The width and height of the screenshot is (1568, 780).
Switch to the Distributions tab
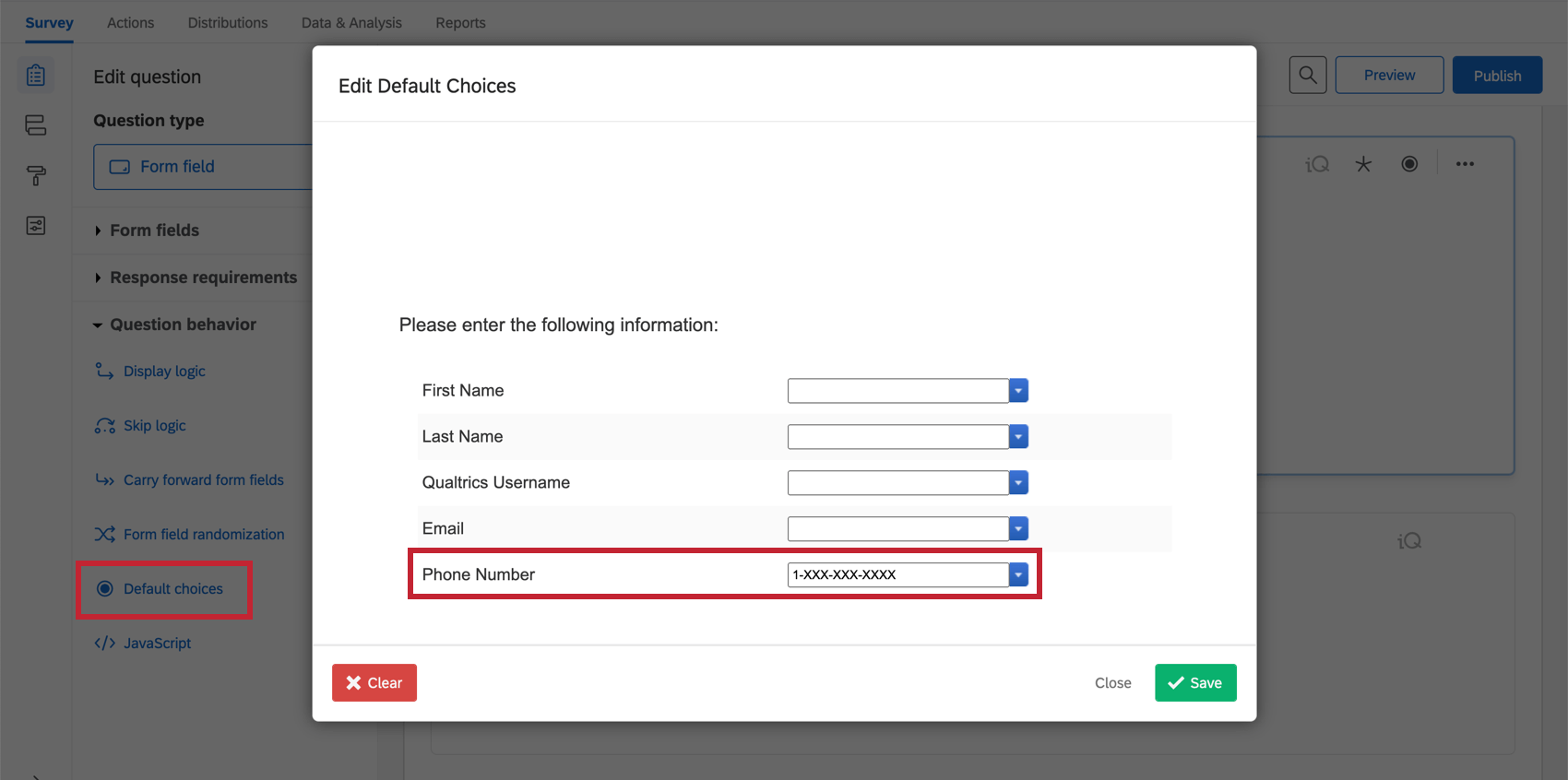[x=228, y=23]
